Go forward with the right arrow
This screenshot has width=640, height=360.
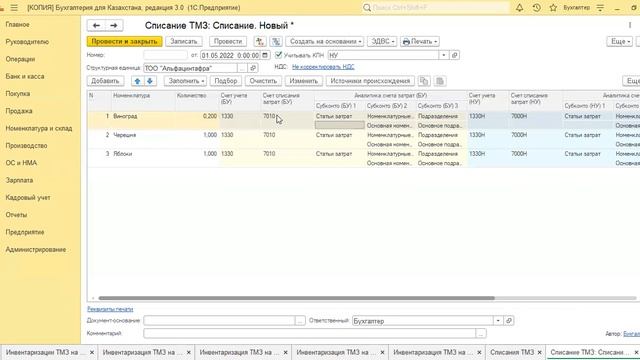[x=114, y=26]
